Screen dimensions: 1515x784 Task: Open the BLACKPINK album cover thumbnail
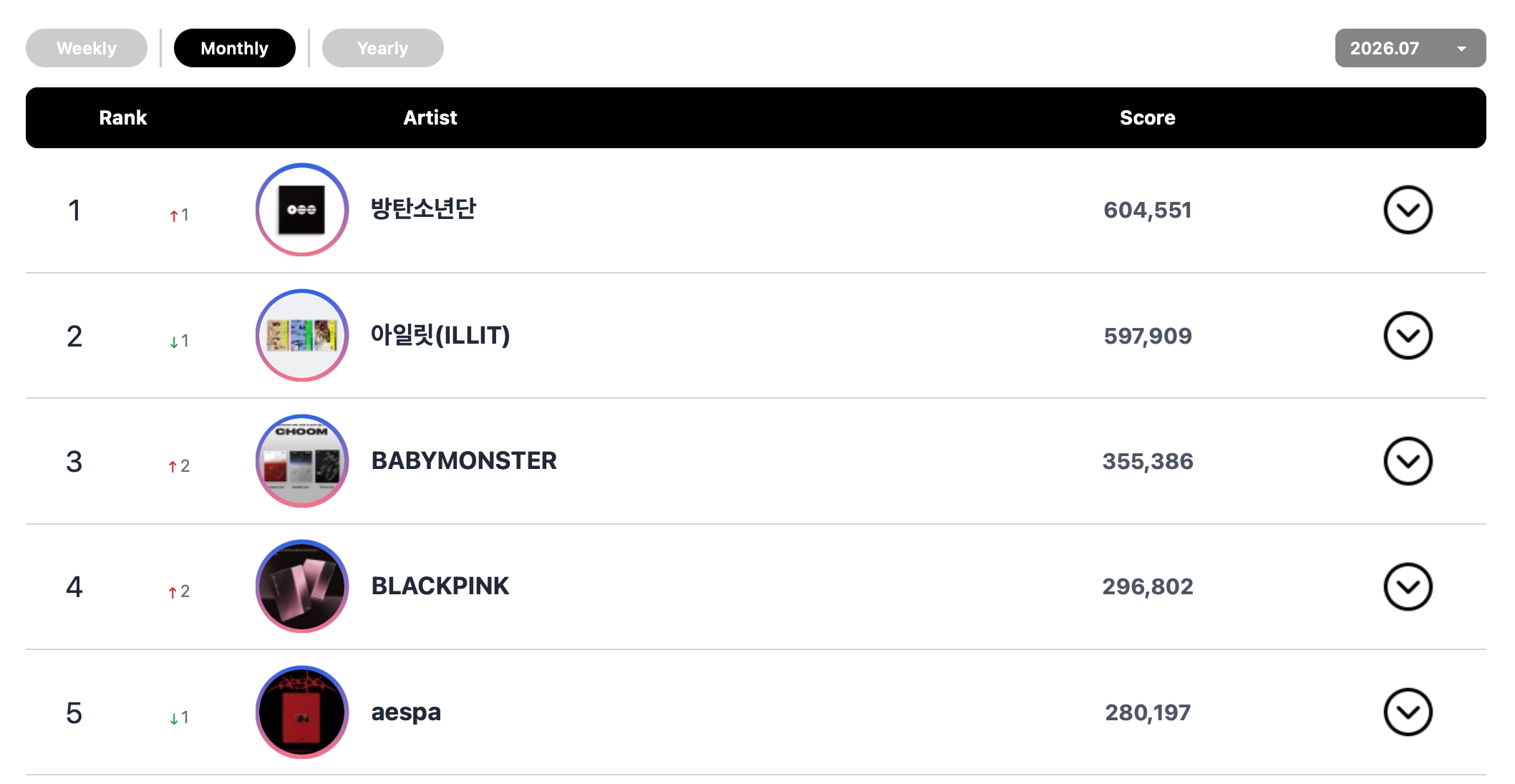click(x=302, y=586)
